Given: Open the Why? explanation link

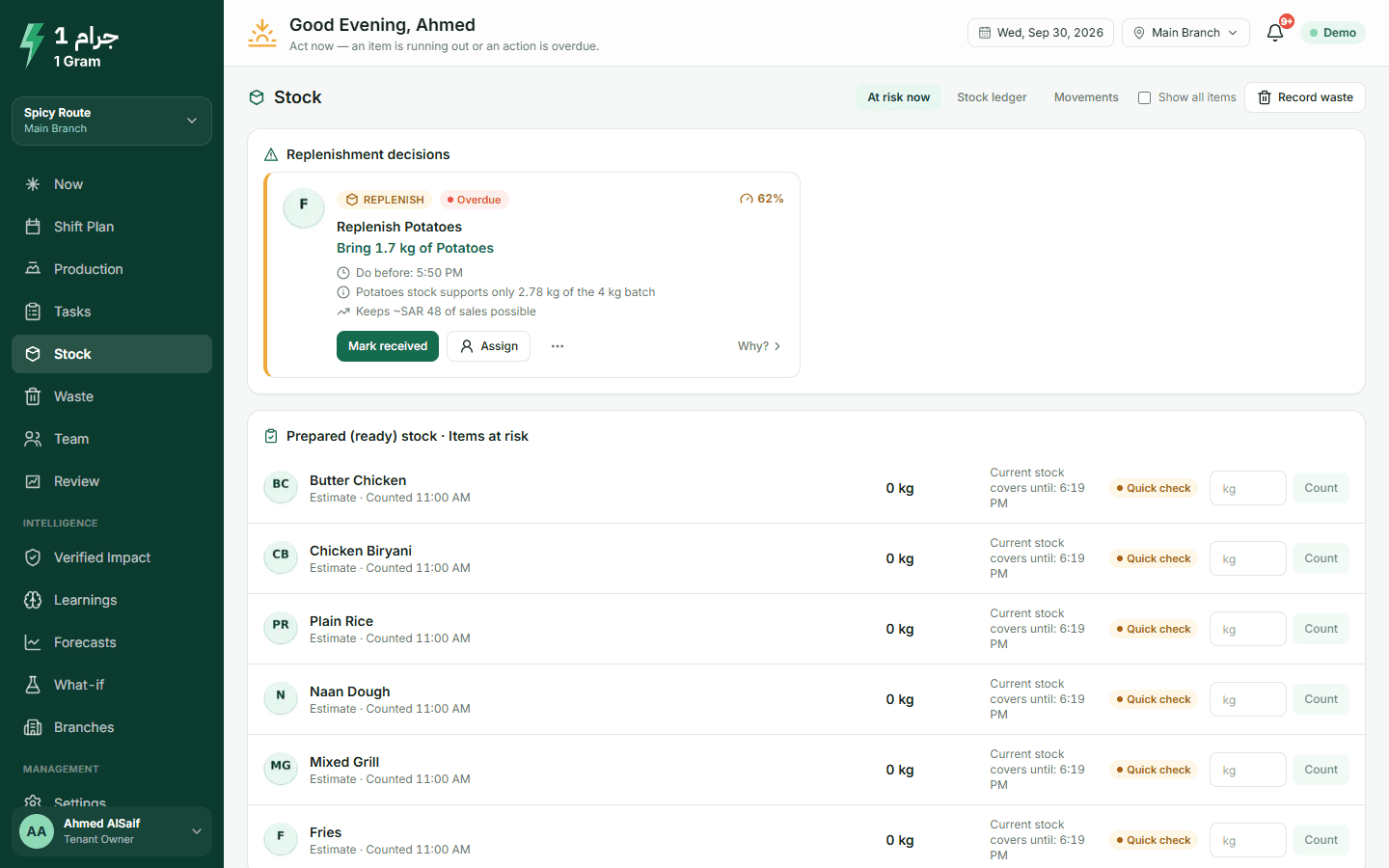Looking at the screenshot, I should click(x=759, y=346).
